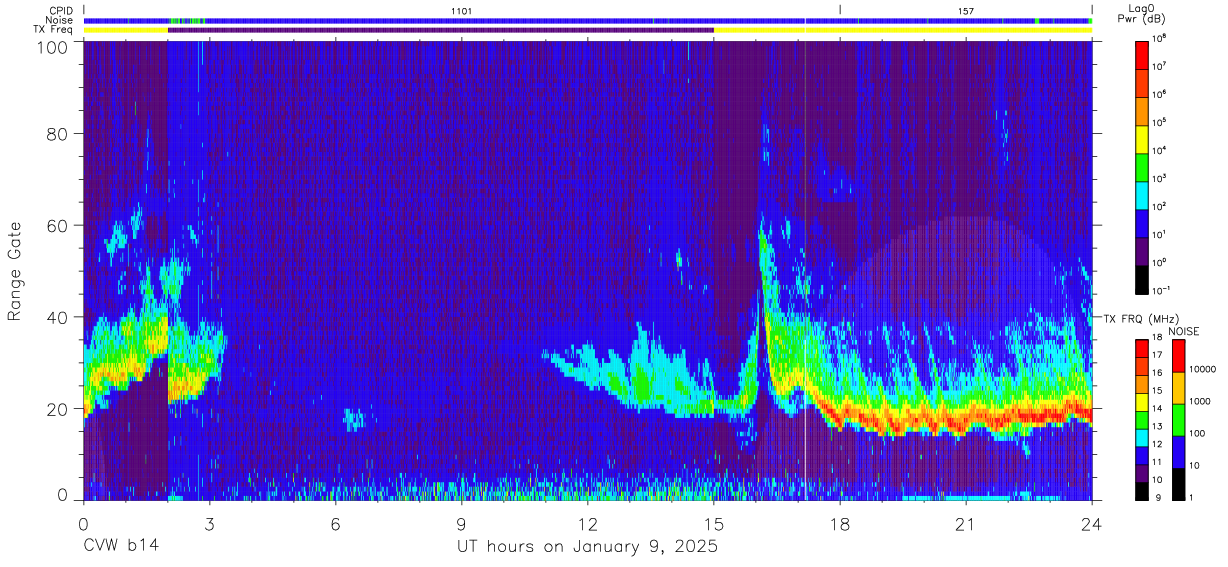Image resolution: width=1228 pixels, height=567 pixels.
Task: Click the 100 tick on the Range Gate axis
Action: point(53,47)
